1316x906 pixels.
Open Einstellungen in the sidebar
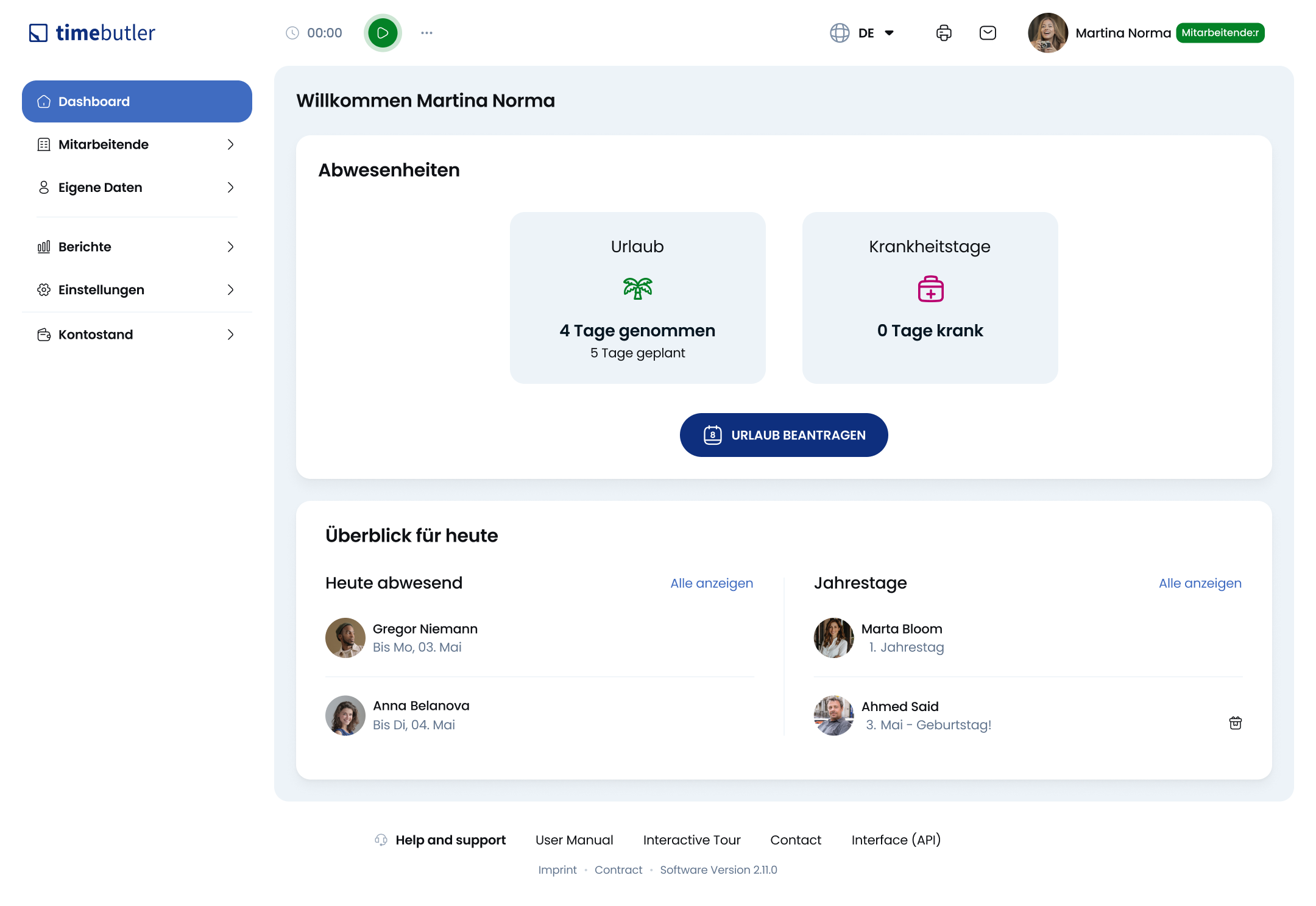click(x=102, y=290)
